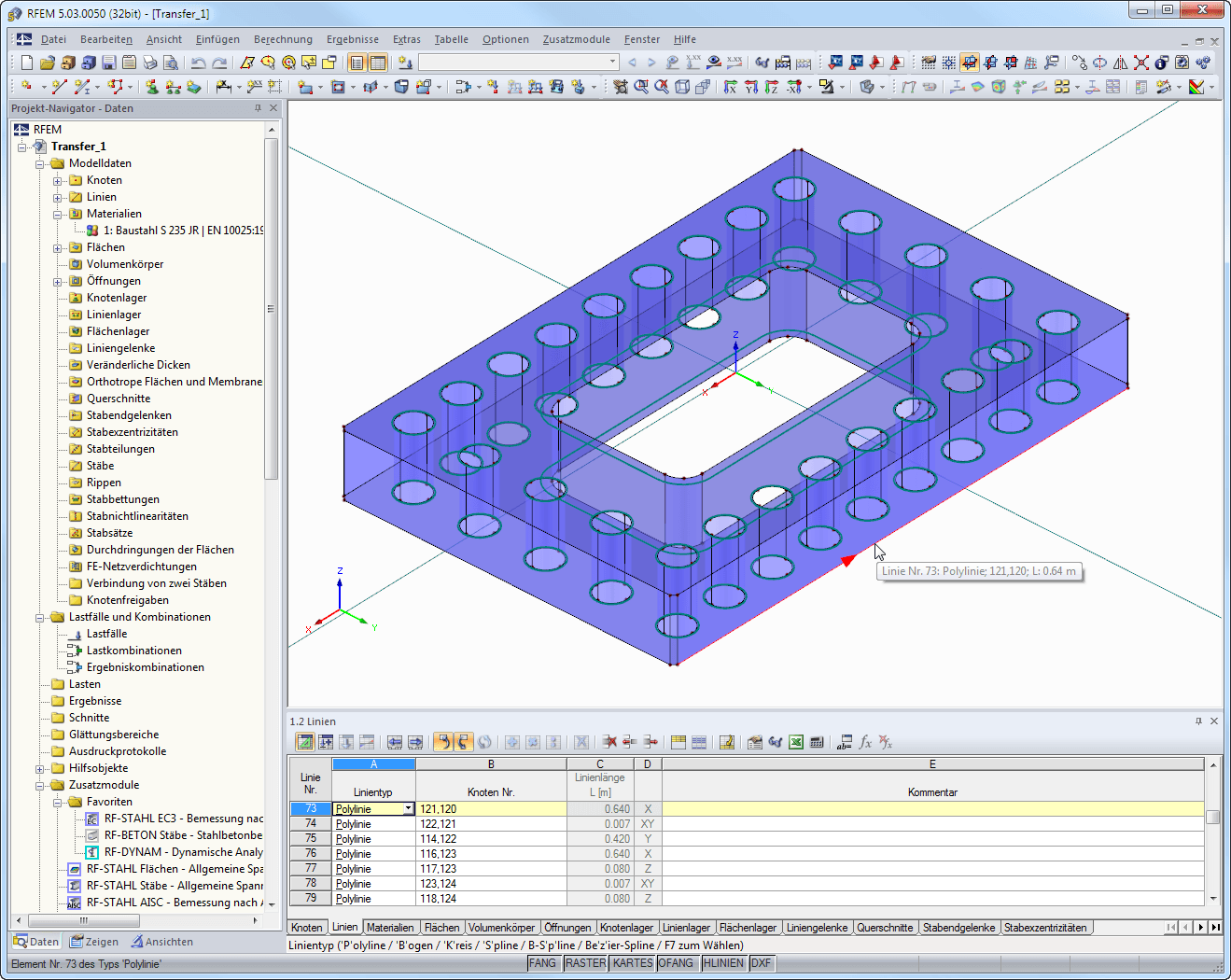Switch to the Querschnitte table tab
This screenshot has width=1231, height=980.
[885, 928]
